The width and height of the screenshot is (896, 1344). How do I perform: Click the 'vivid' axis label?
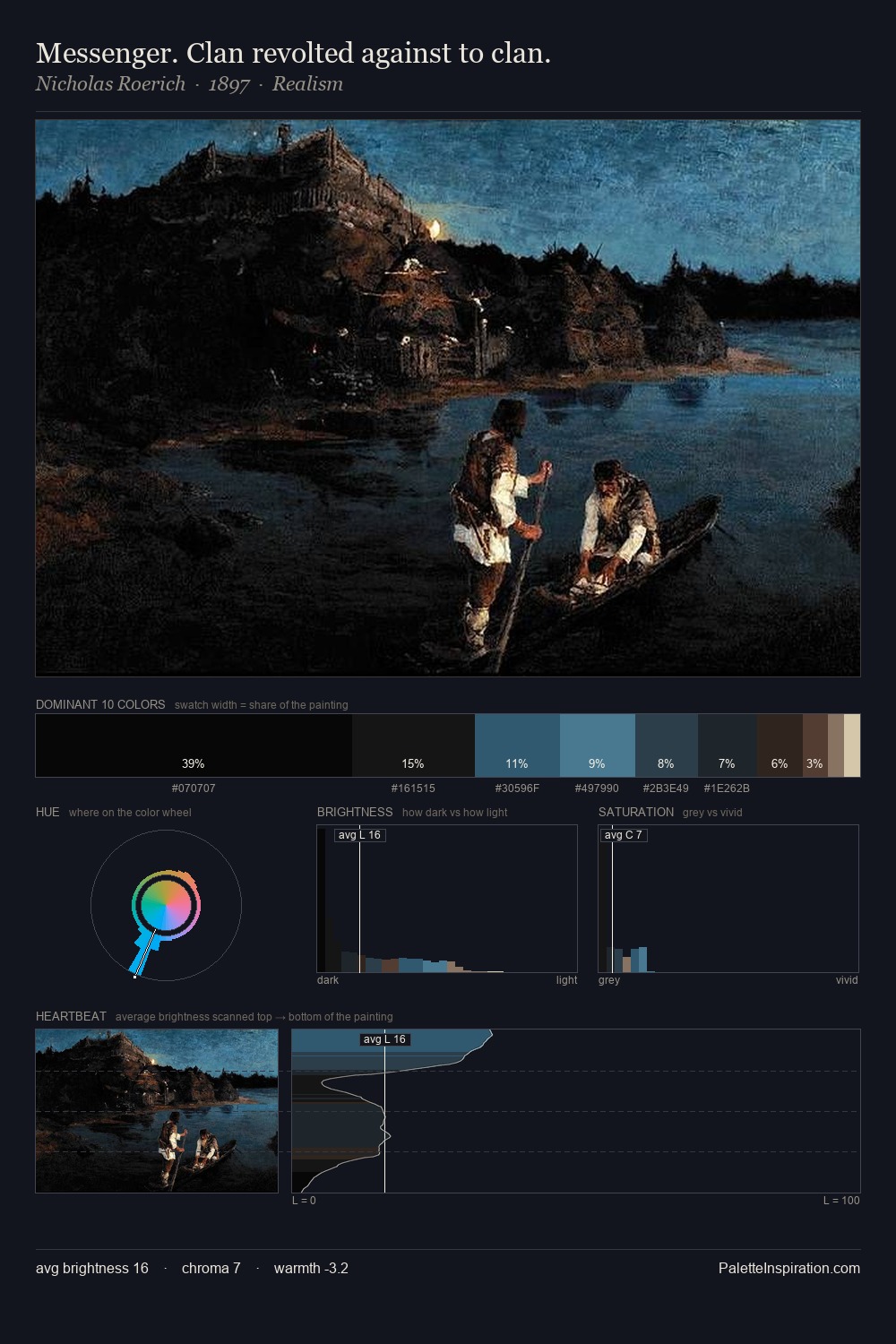point(847,980)
